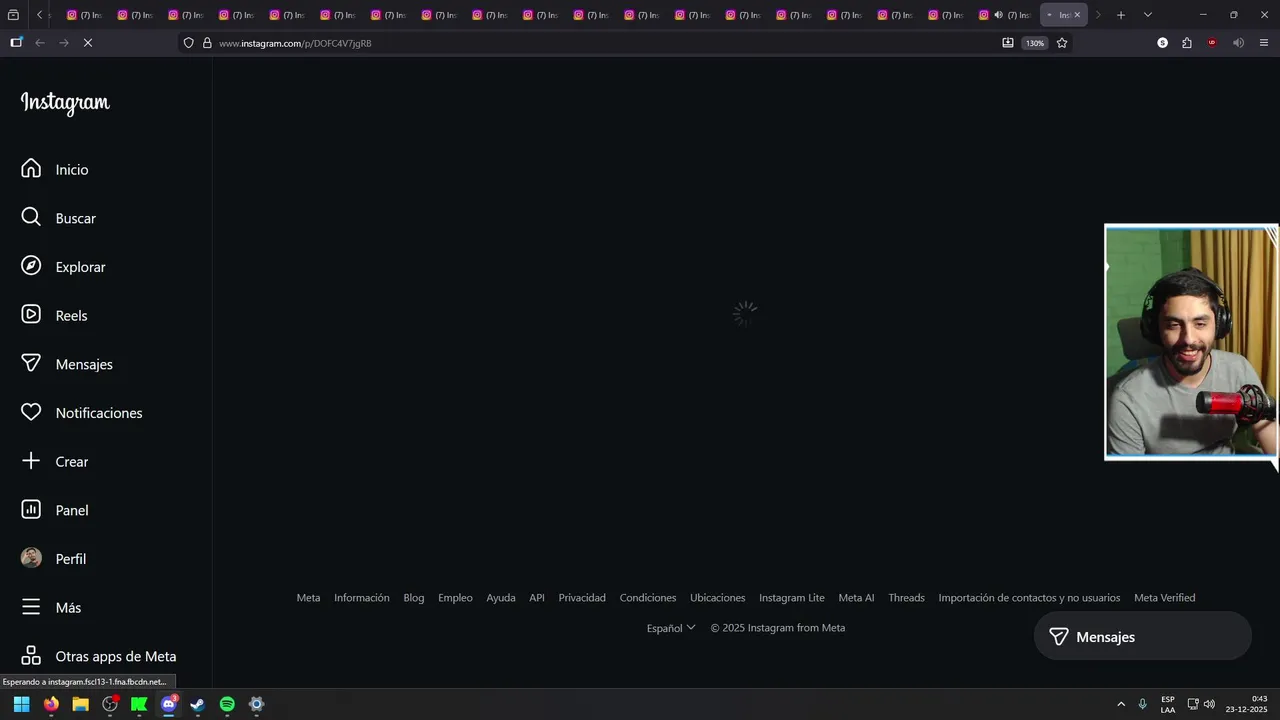The width and height of the screenshot is (1280, 720).
Task: Close the active loading tab
Action: coord(1077,15)
